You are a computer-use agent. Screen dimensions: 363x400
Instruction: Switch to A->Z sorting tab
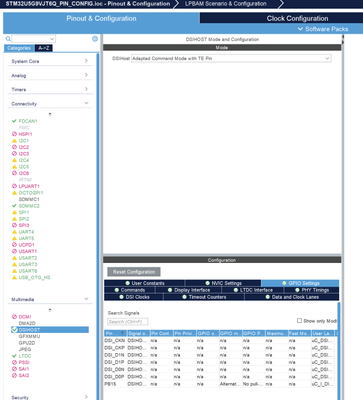tap(44, 48)
